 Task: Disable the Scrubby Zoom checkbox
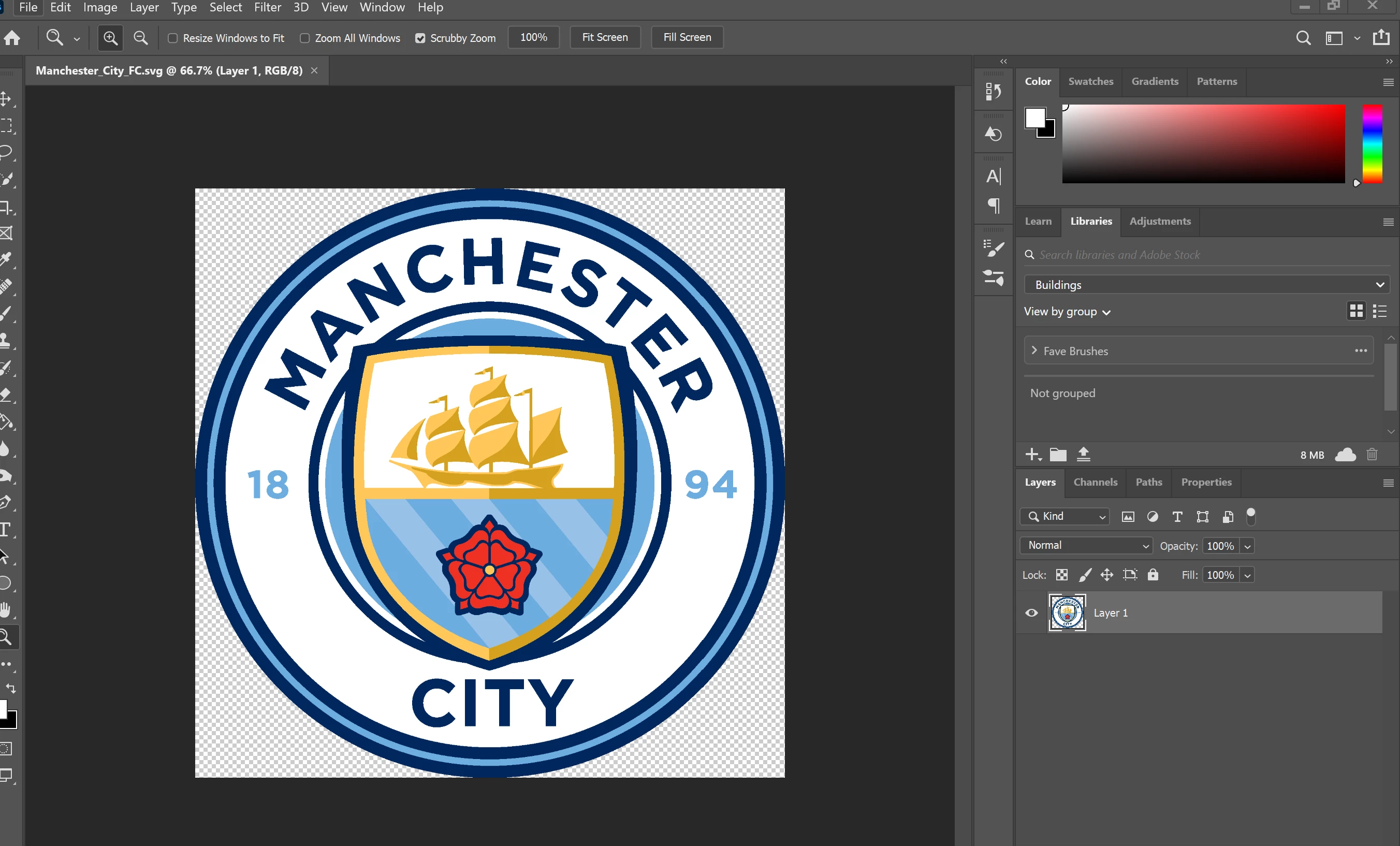tap(420, 38)
